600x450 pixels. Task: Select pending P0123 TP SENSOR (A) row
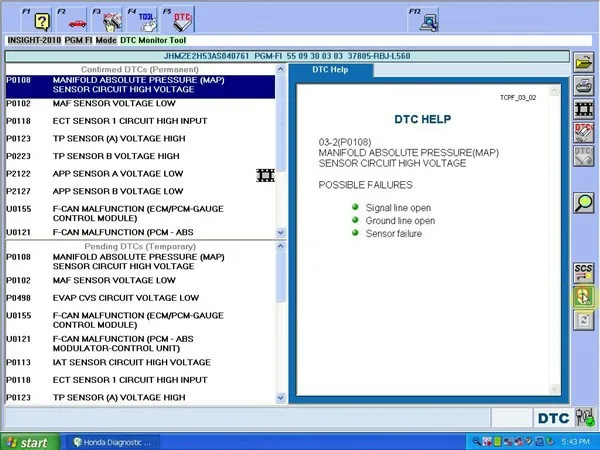140,398
